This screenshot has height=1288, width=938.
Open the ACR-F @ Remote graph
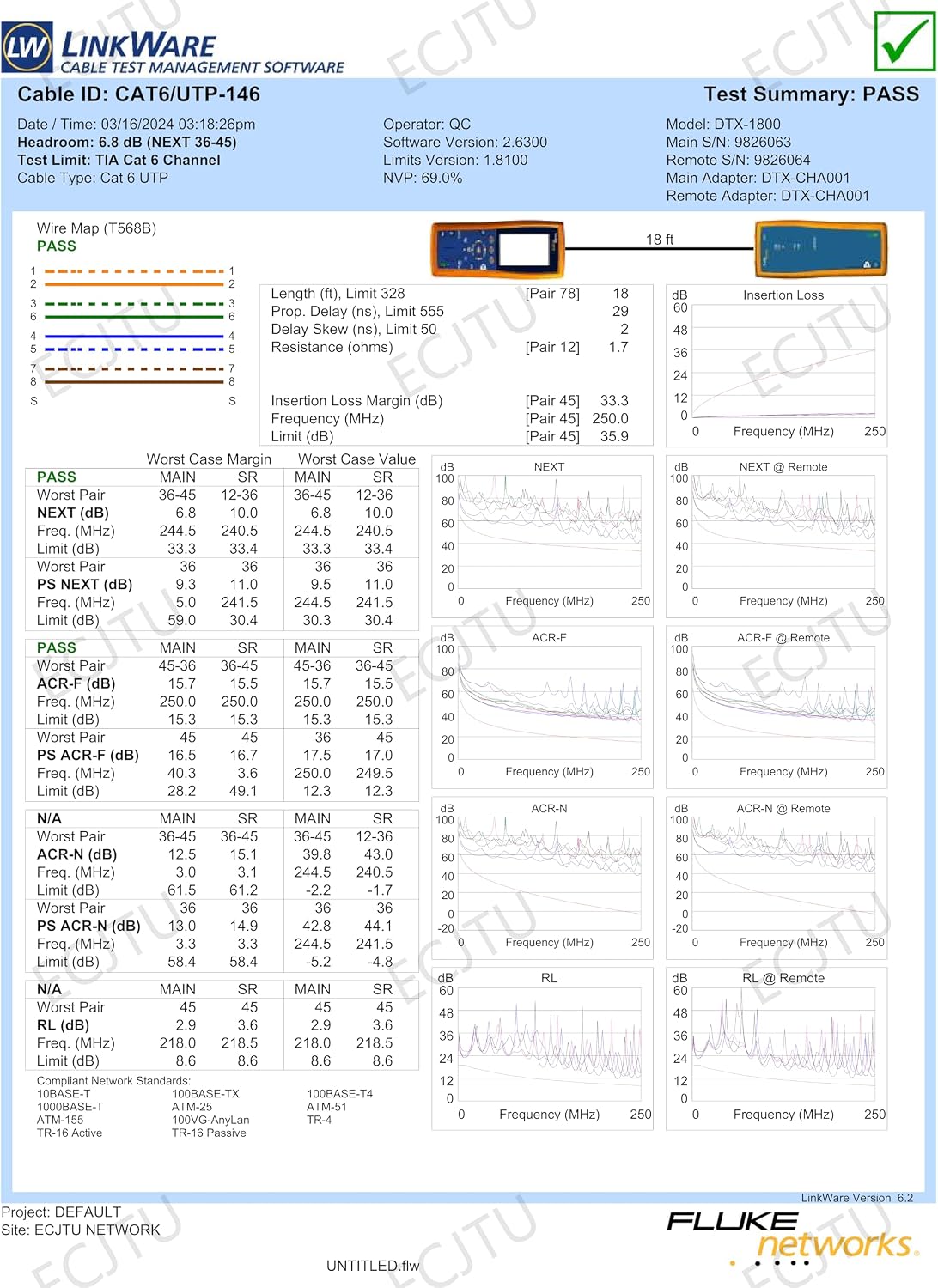(777, 707)
